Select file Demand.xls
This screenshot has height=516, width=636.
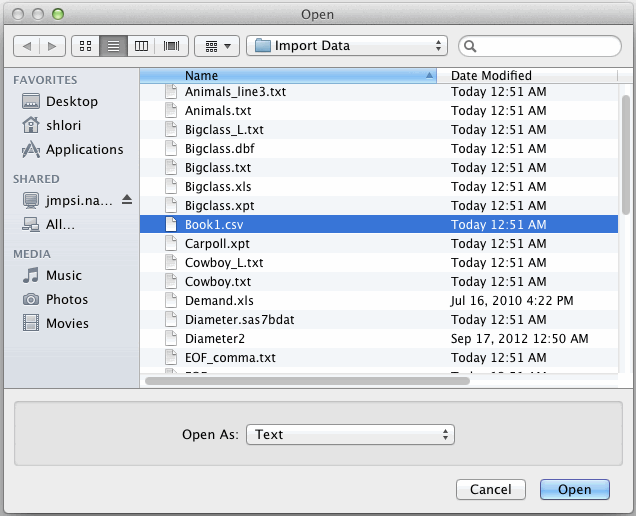click(379, 301)
